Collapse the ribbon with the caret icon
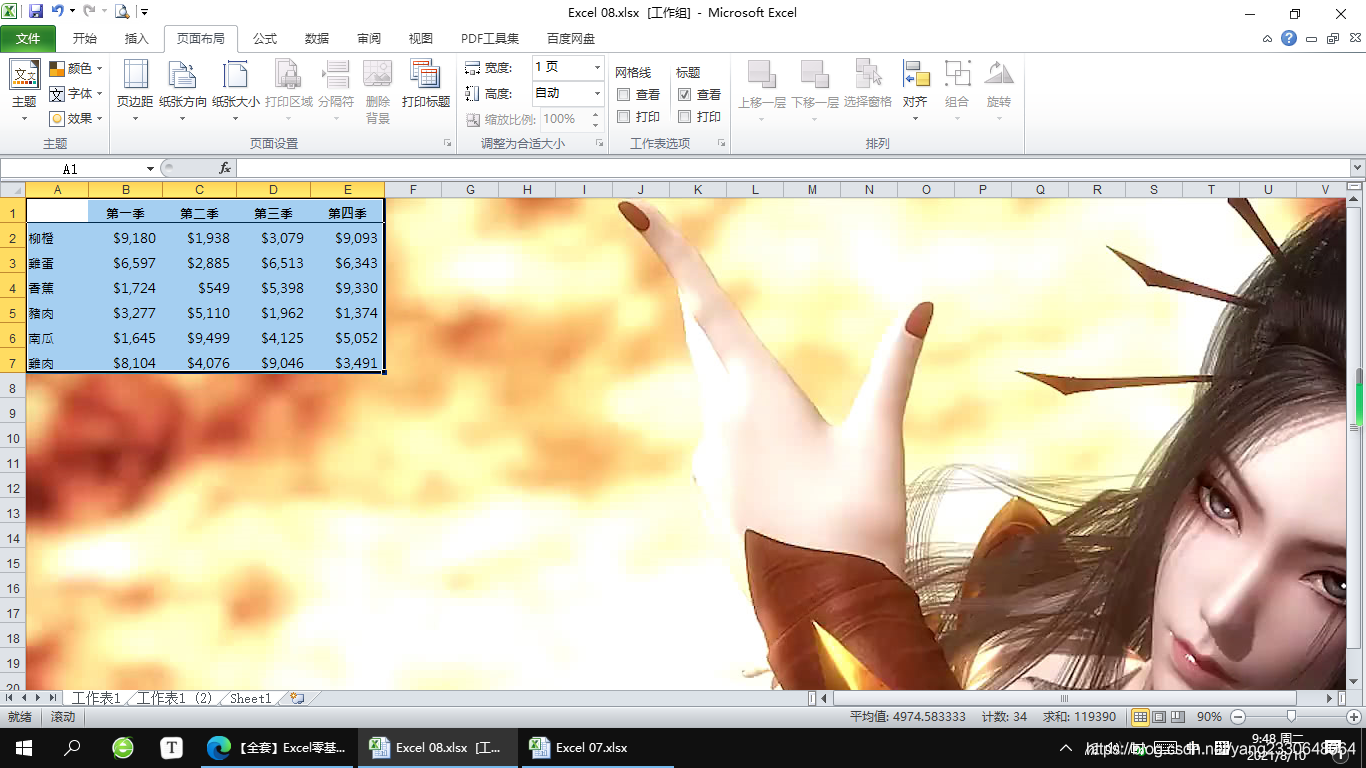 click(1268, 39)
